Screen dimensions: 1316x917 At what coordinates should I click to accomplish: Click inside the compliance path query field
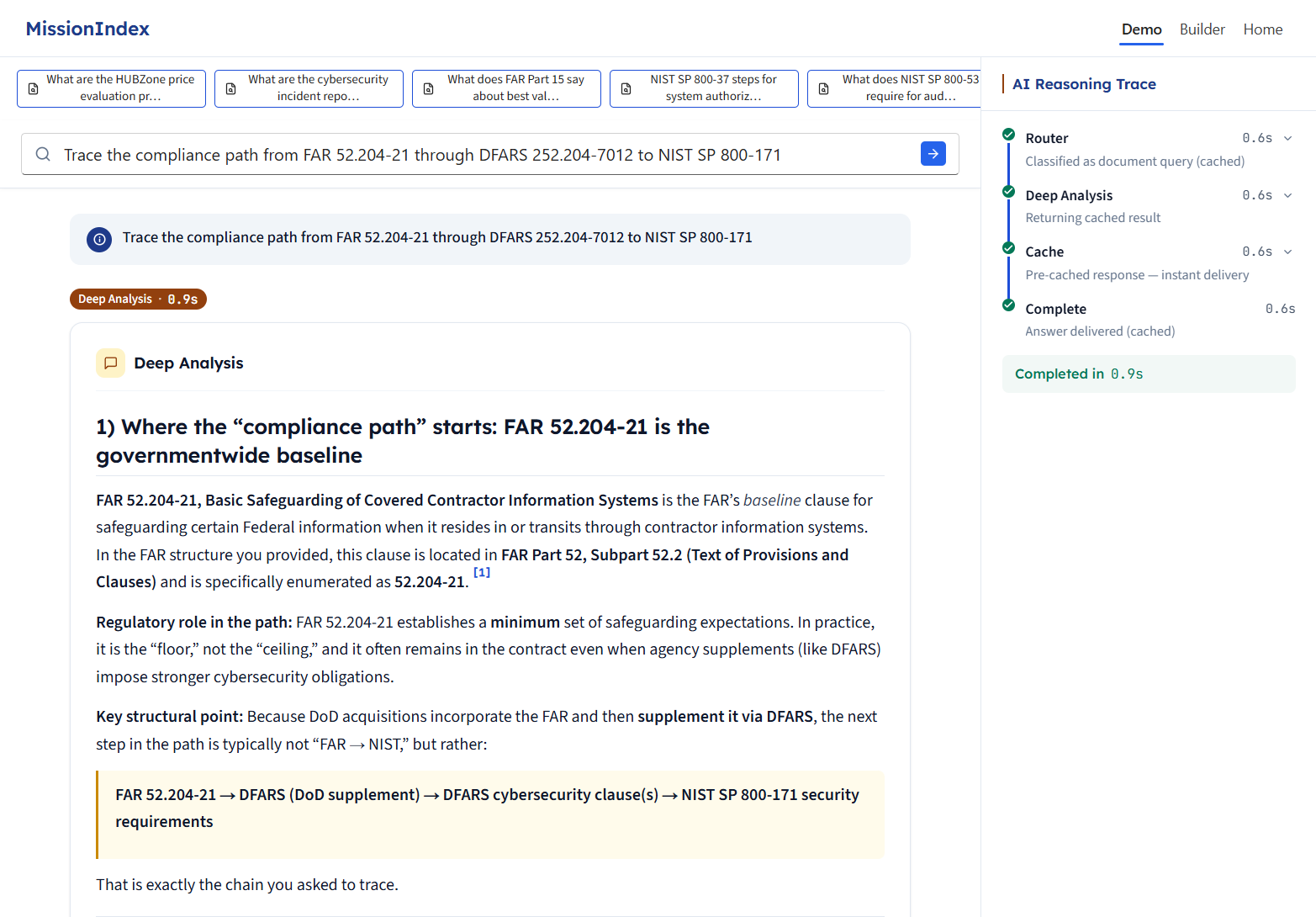pos(471,155)
